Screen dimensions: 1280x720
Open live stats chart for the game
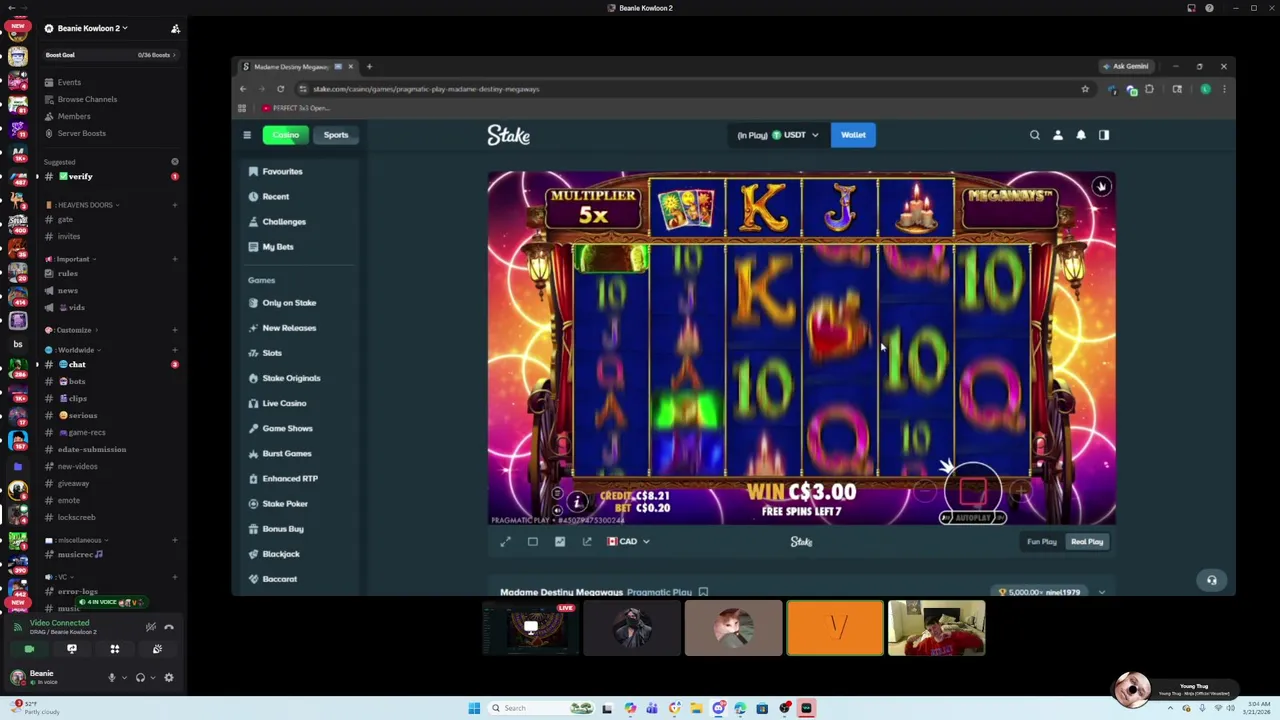click(560, 542)
